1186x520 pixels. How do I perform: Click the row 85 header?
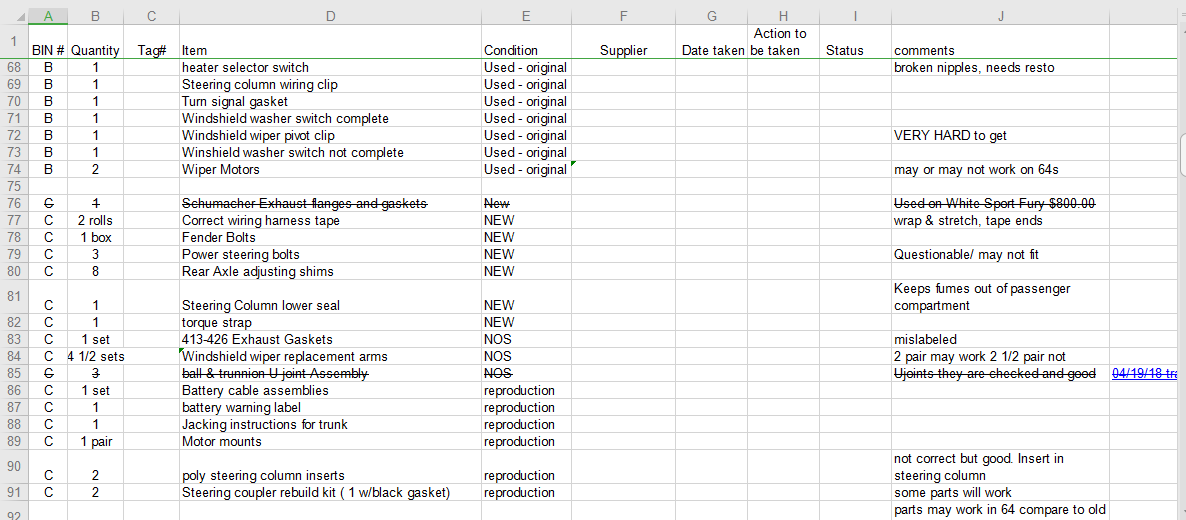click(x=14, y=374)
